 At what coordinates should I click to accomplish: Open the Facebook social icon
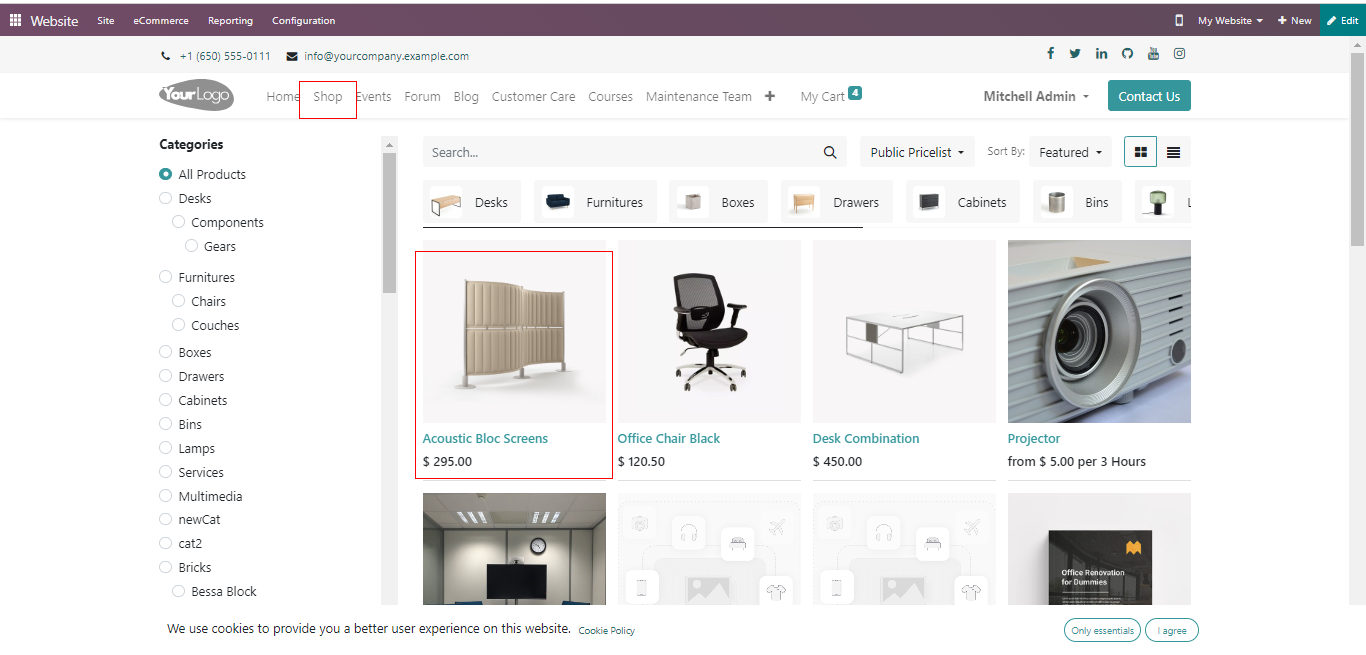pos(1050,54)
